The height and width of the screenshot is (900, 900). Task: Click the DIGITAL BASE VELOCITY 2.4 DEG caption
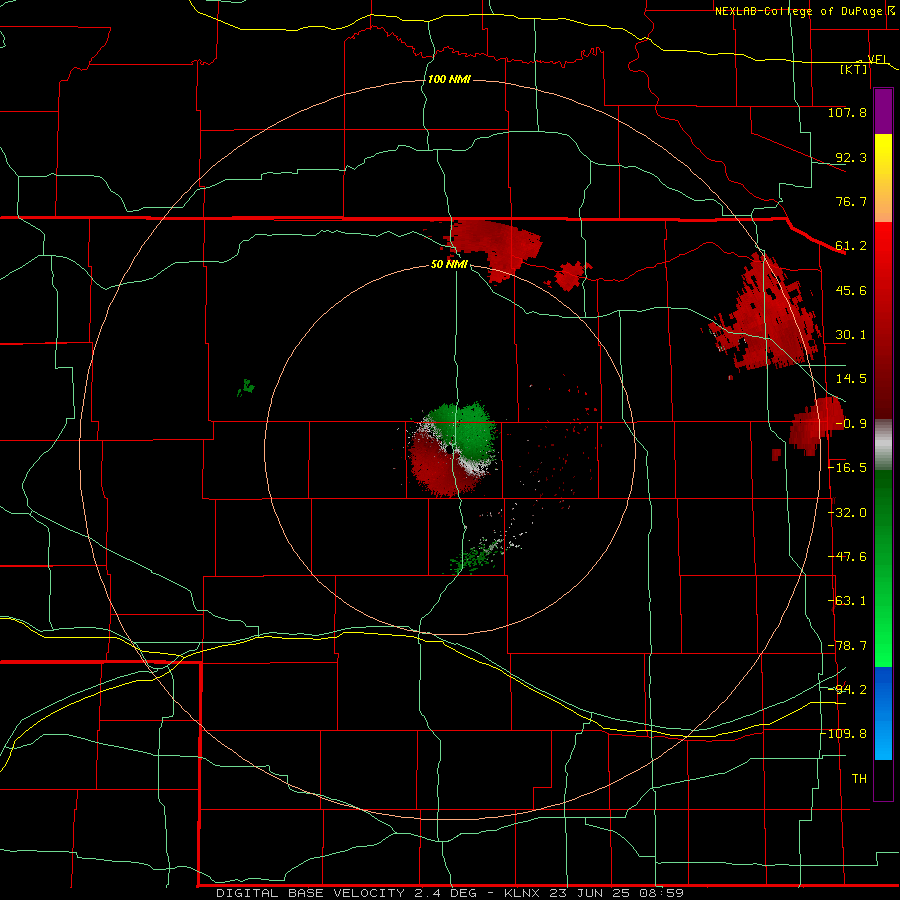[346, 893]
